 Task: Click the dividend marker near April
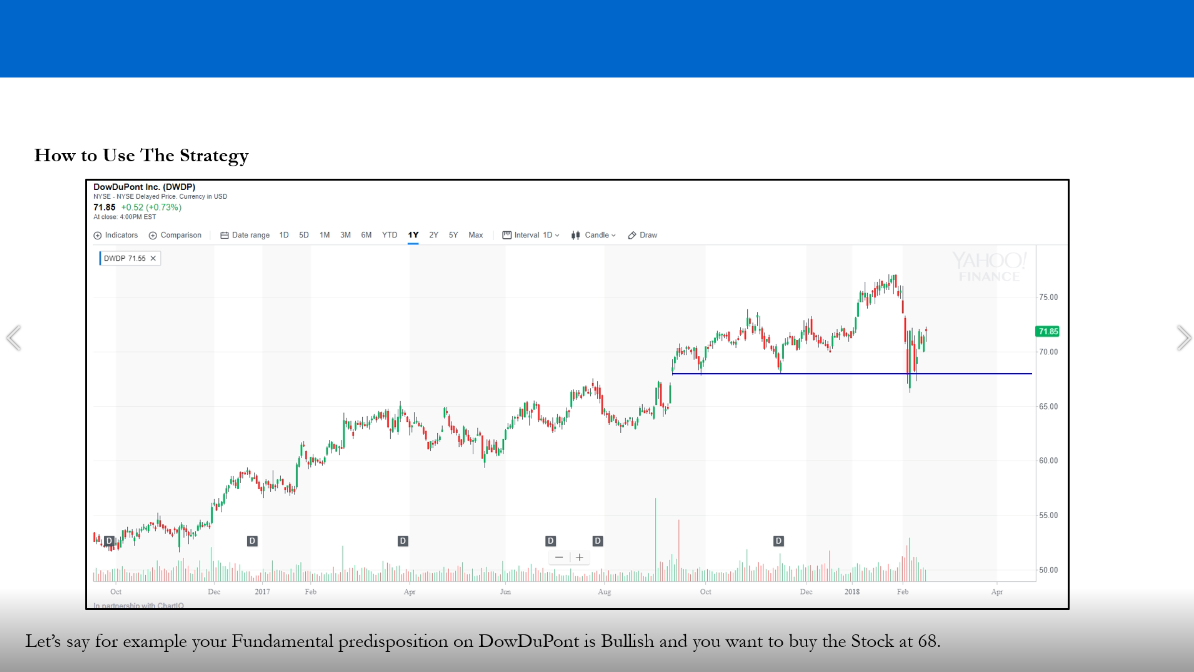[x=403, y=541]
